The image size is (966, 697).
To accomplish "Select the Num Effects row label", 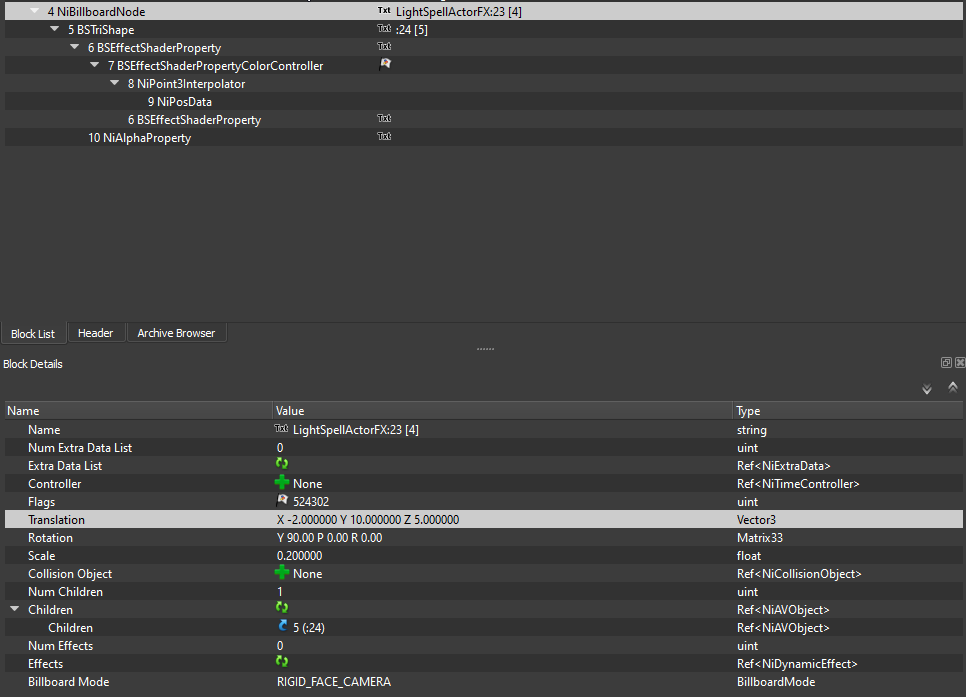I will click(x=60, y=645).
